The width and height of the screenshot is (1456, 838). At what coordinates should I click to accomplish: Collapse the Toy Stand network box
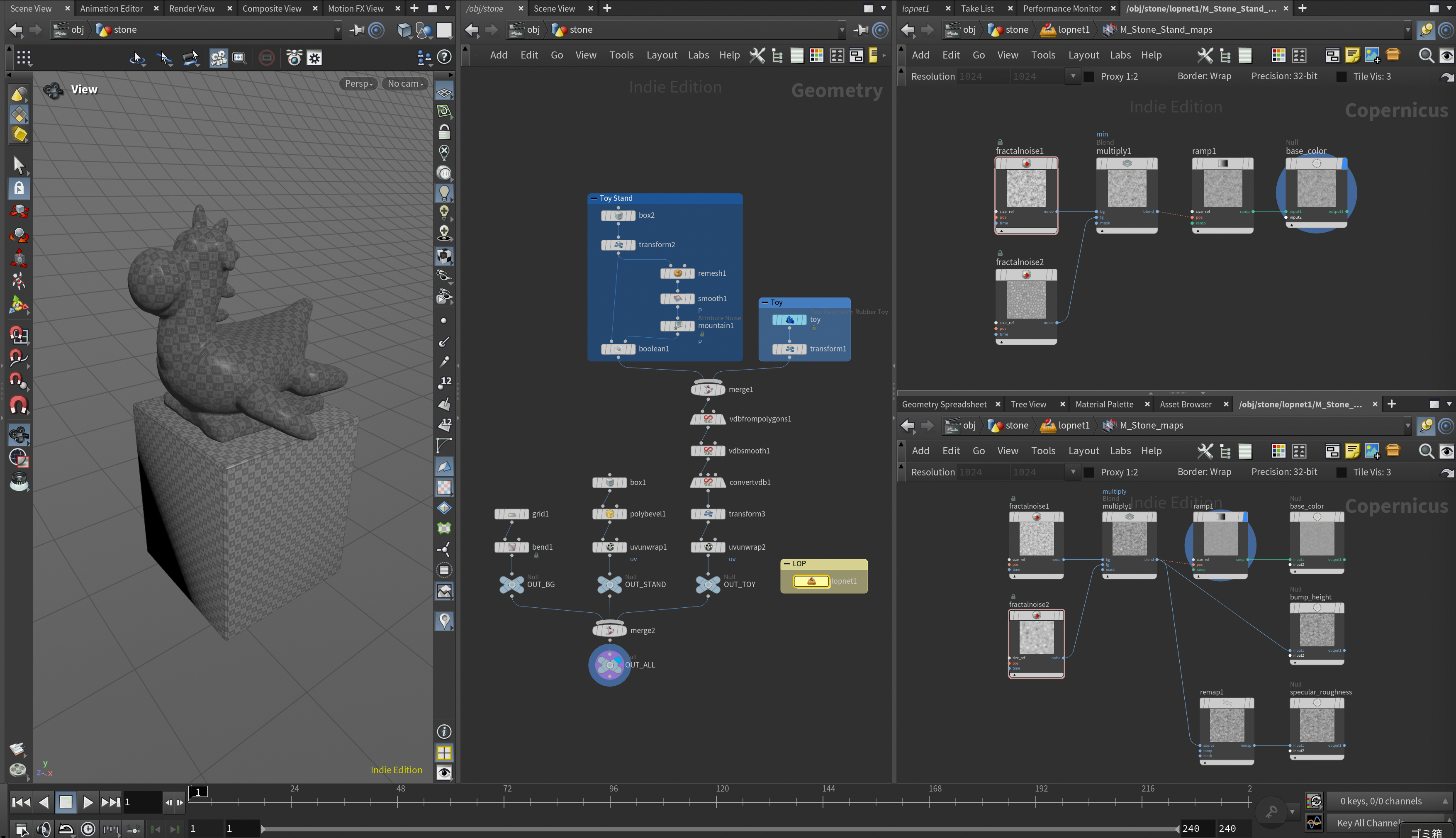click(x=593, y=198)
